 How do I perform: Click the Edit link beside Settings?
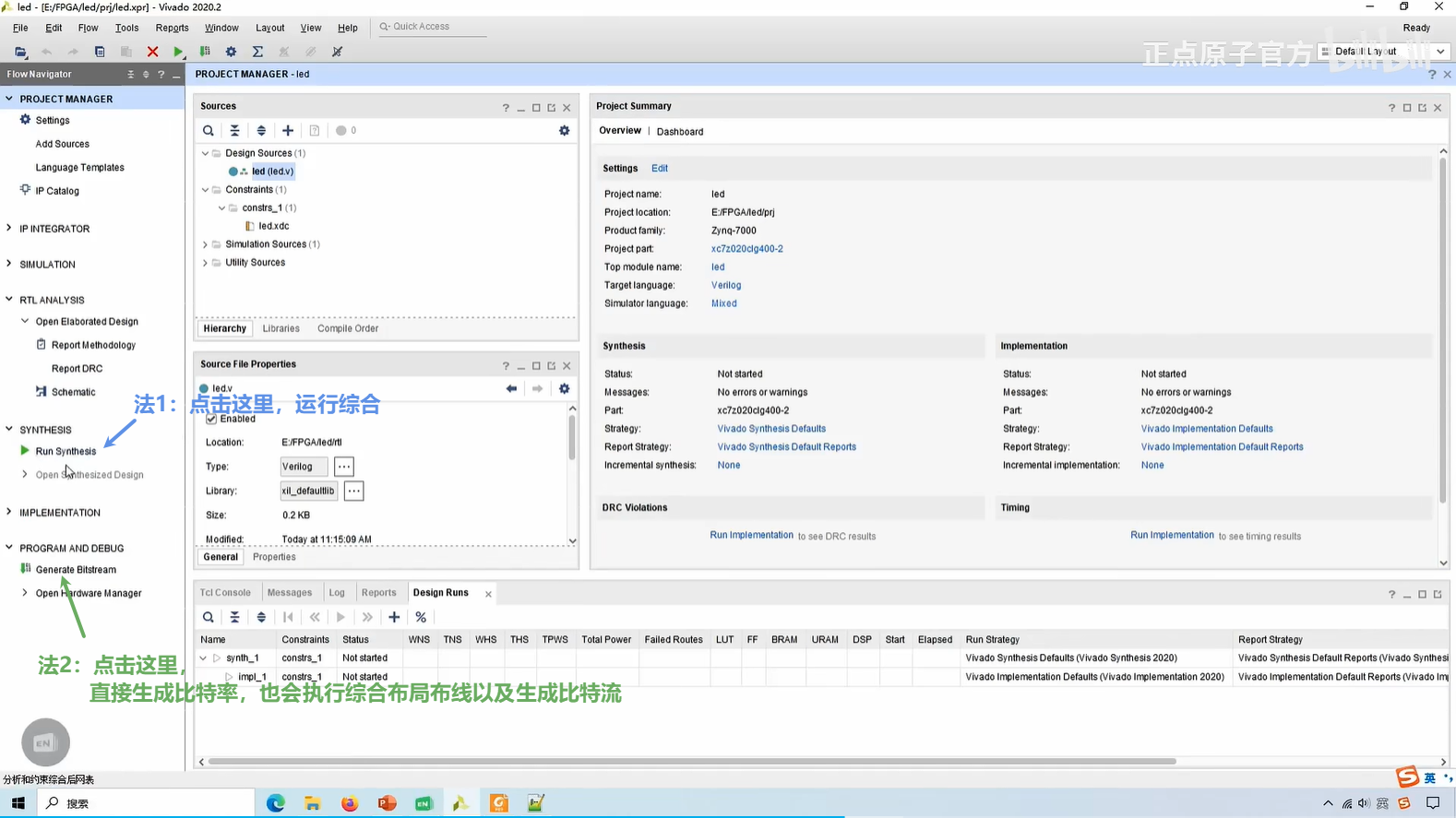pyautogui.click(x=660, y=169)
